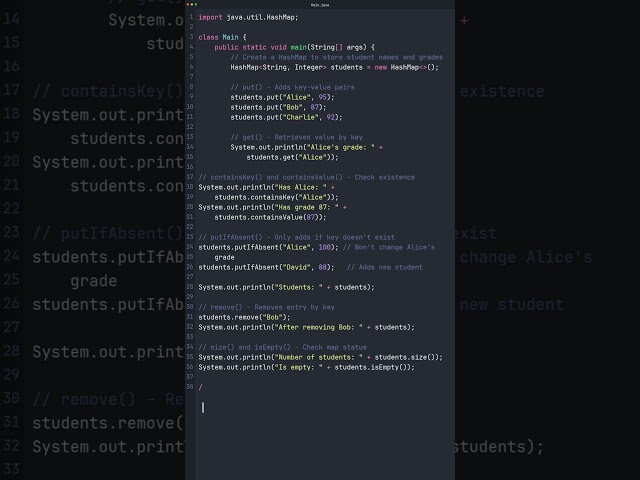The image size is (640, 480).
Task: Click the 'putIfAbsent() - Only adds if key doesn't exist' comment
Action: pos(297,237)
